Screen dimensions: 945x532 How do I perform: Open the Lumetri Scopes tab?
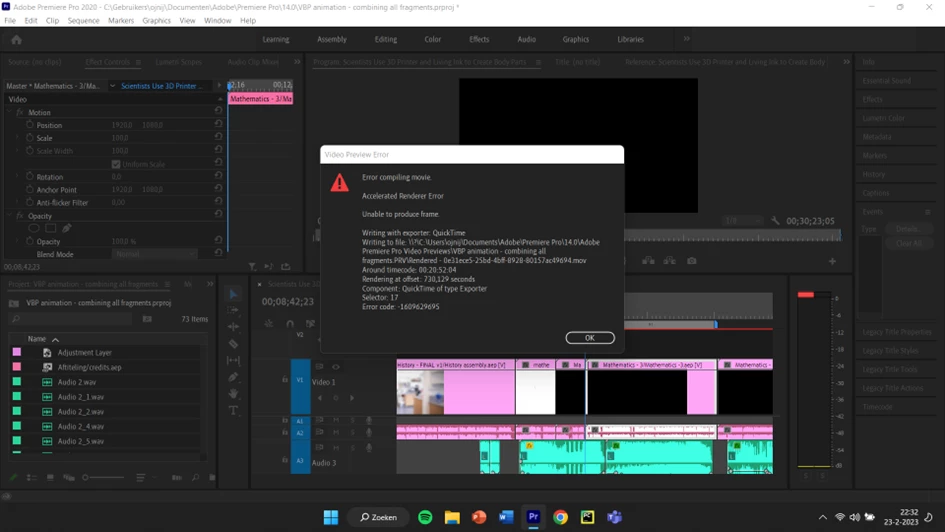[x=178, y=61]
